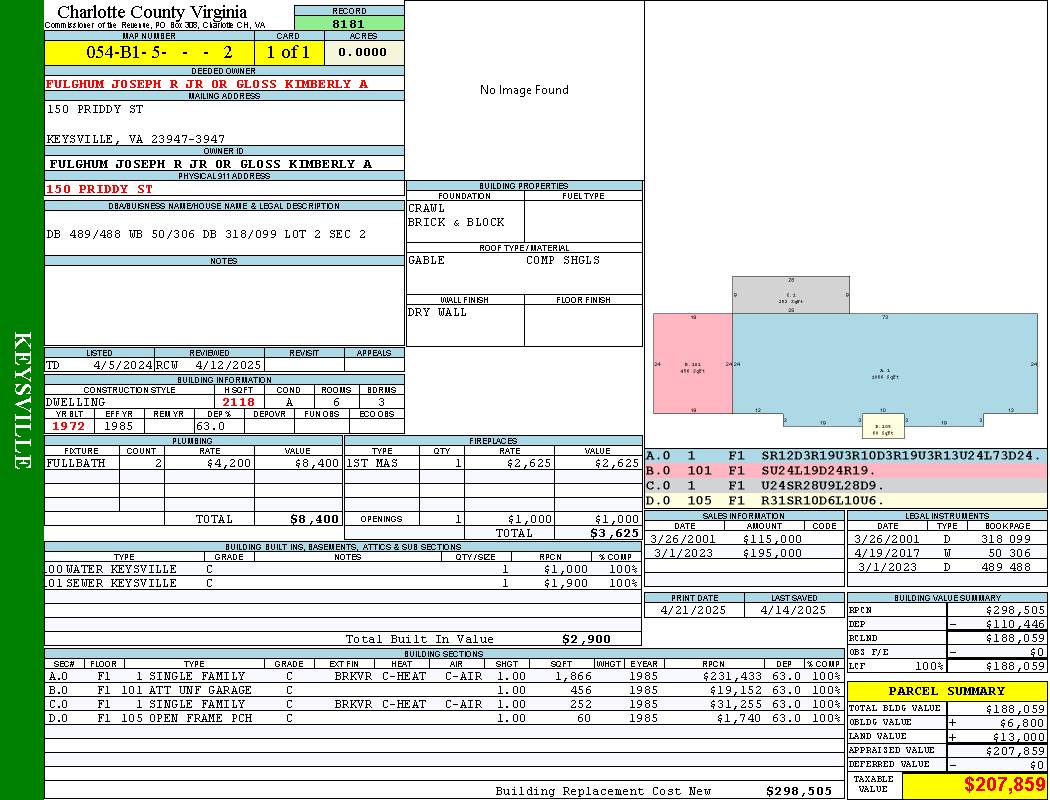Click sale amount $115,000
The width and height of the screenshot is (1050, 800).
coord(772,539)
